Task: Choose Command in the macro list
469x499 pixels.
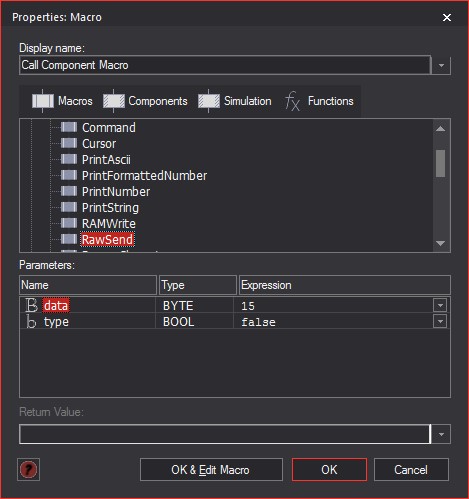Action: [109, 128]
